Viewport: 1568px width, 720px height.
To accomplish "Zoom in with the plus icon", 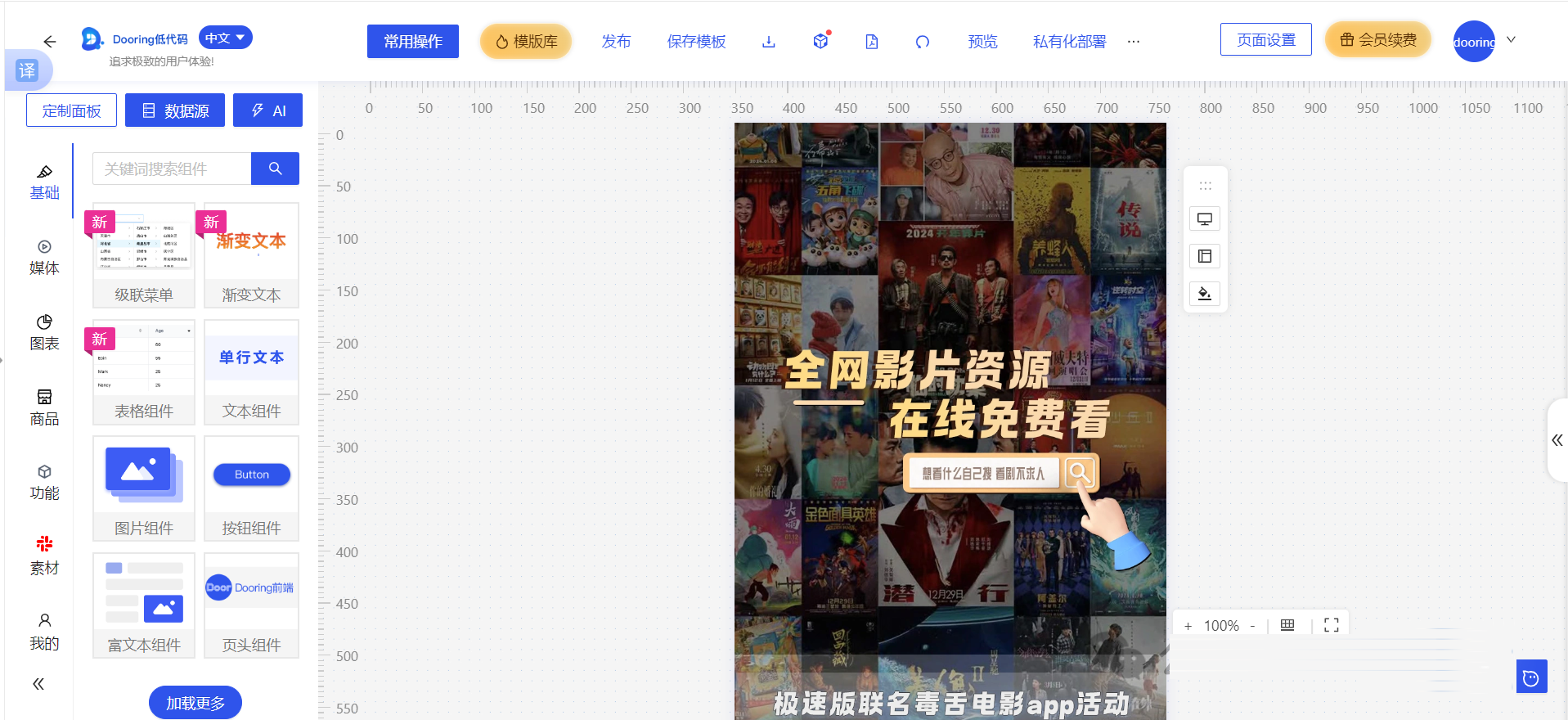I will [x=1188, y=626].
